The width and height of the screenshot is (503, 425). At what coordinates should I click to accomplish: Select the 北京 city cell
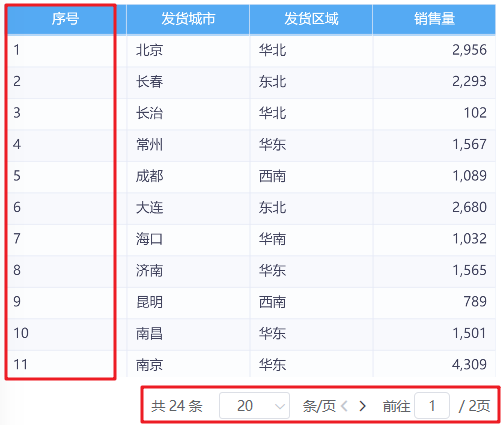(x=188, y=50)
